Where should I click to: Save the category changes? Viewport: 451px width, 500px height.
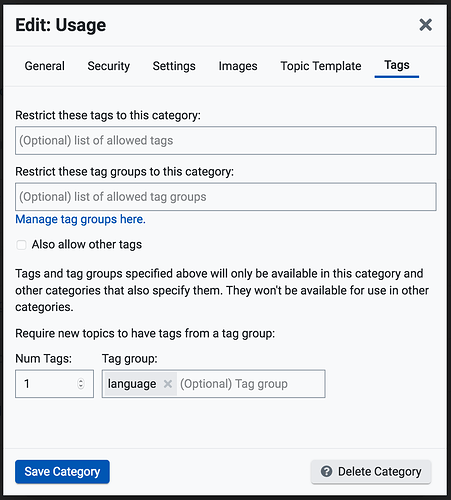click(x=62, y=472)
